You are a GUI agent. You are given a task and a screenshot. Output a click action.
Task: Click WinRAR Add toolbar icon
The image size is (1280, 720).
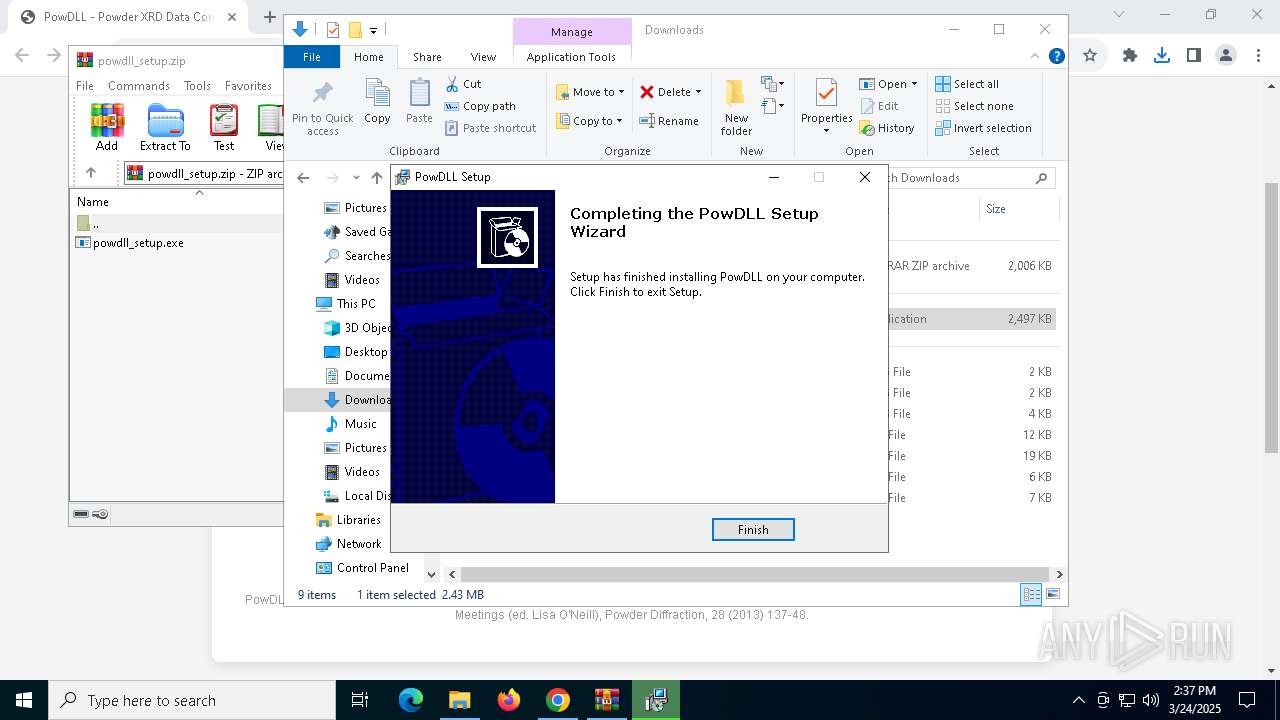coord(107,127)
